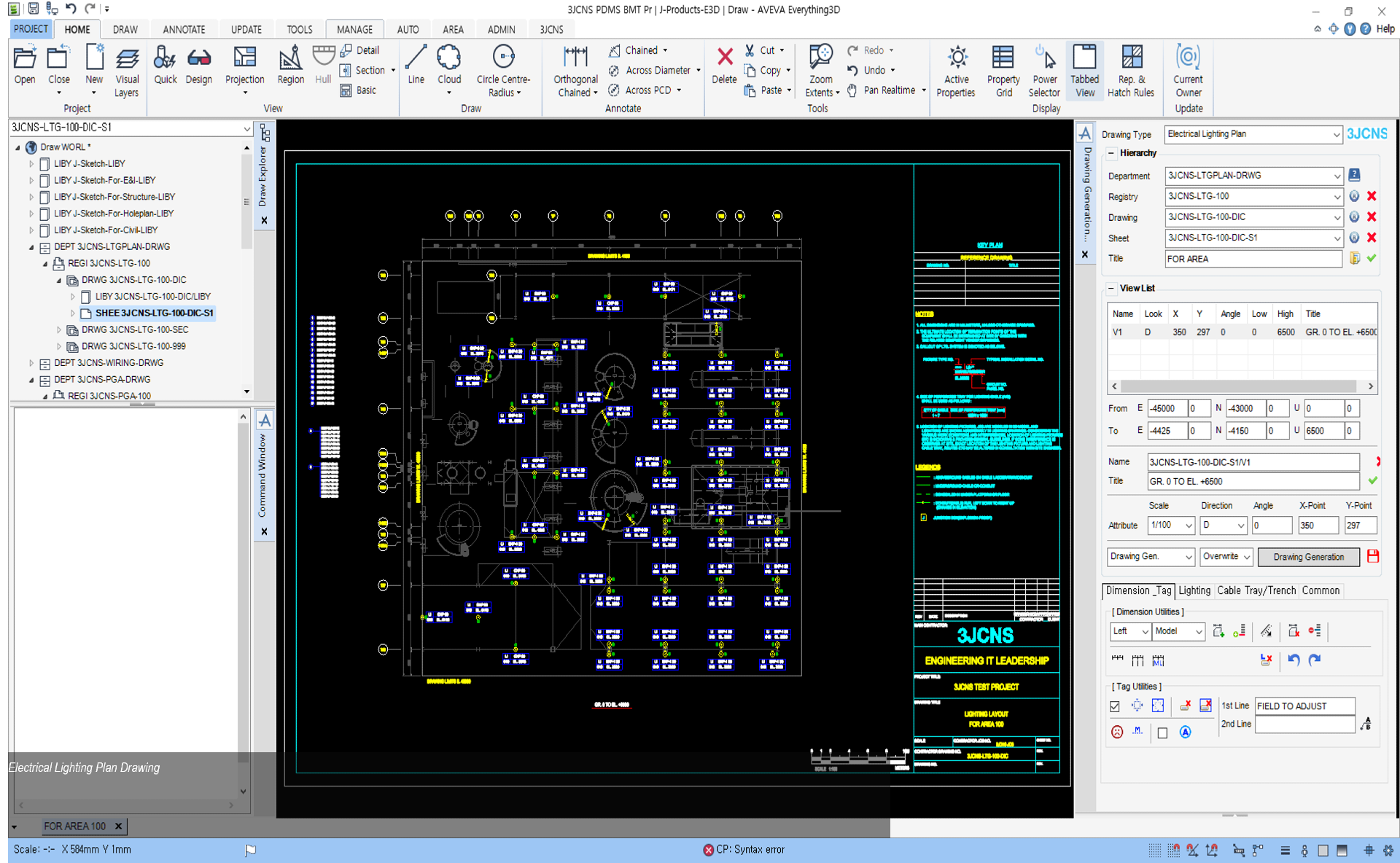Screen dimensions: 1400x863
Task: Click the red sad face Tag Utilities icon
Action: pos(1117,733)
